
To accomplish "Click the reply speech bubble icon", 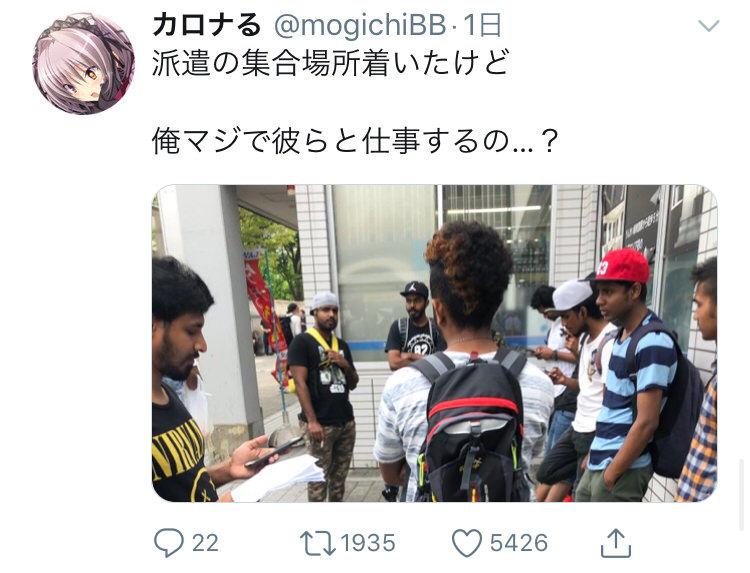I will [x=168, y=543].
